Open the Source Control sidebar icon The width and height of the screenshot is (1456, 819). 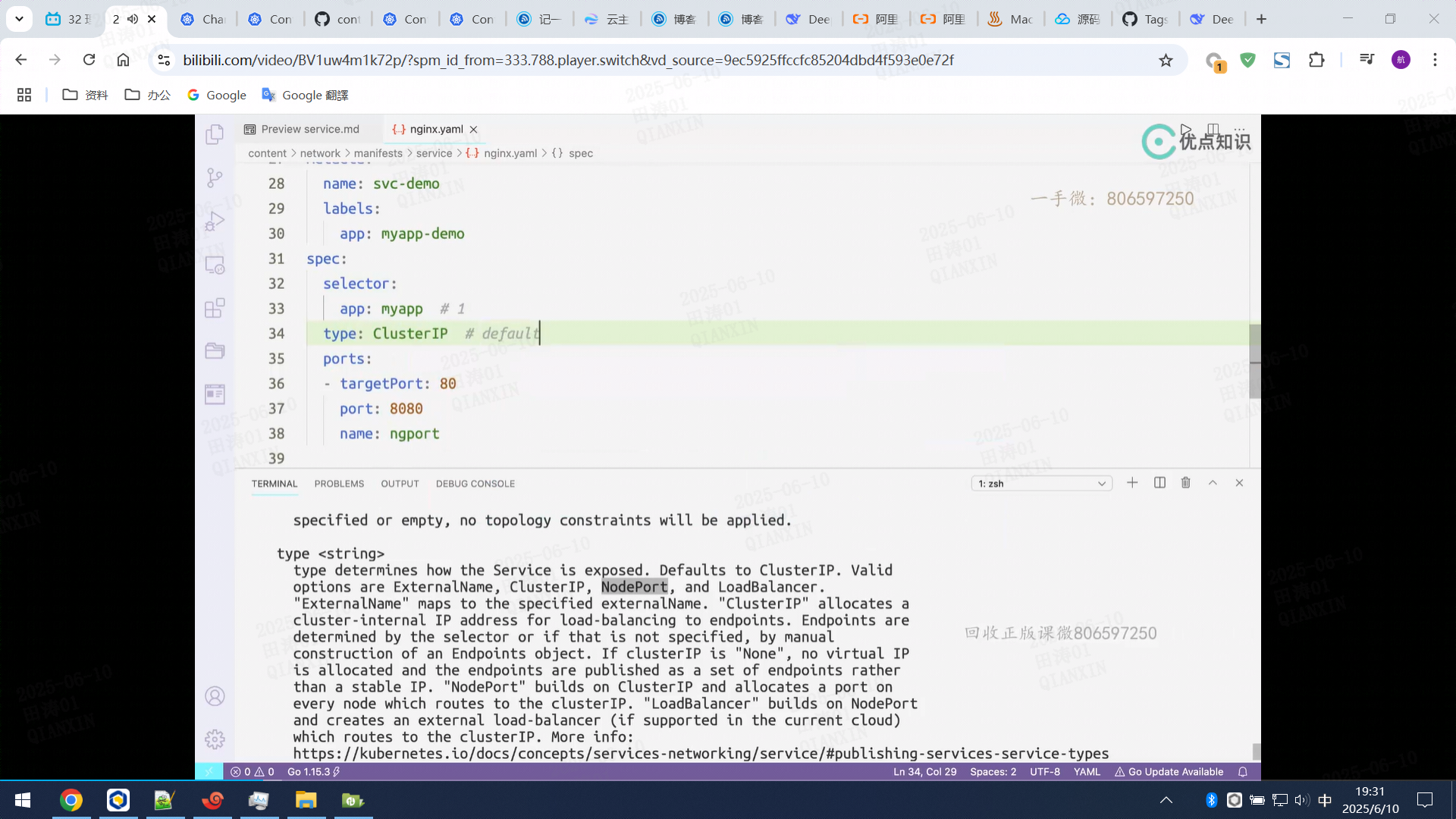tap(215, 178)
